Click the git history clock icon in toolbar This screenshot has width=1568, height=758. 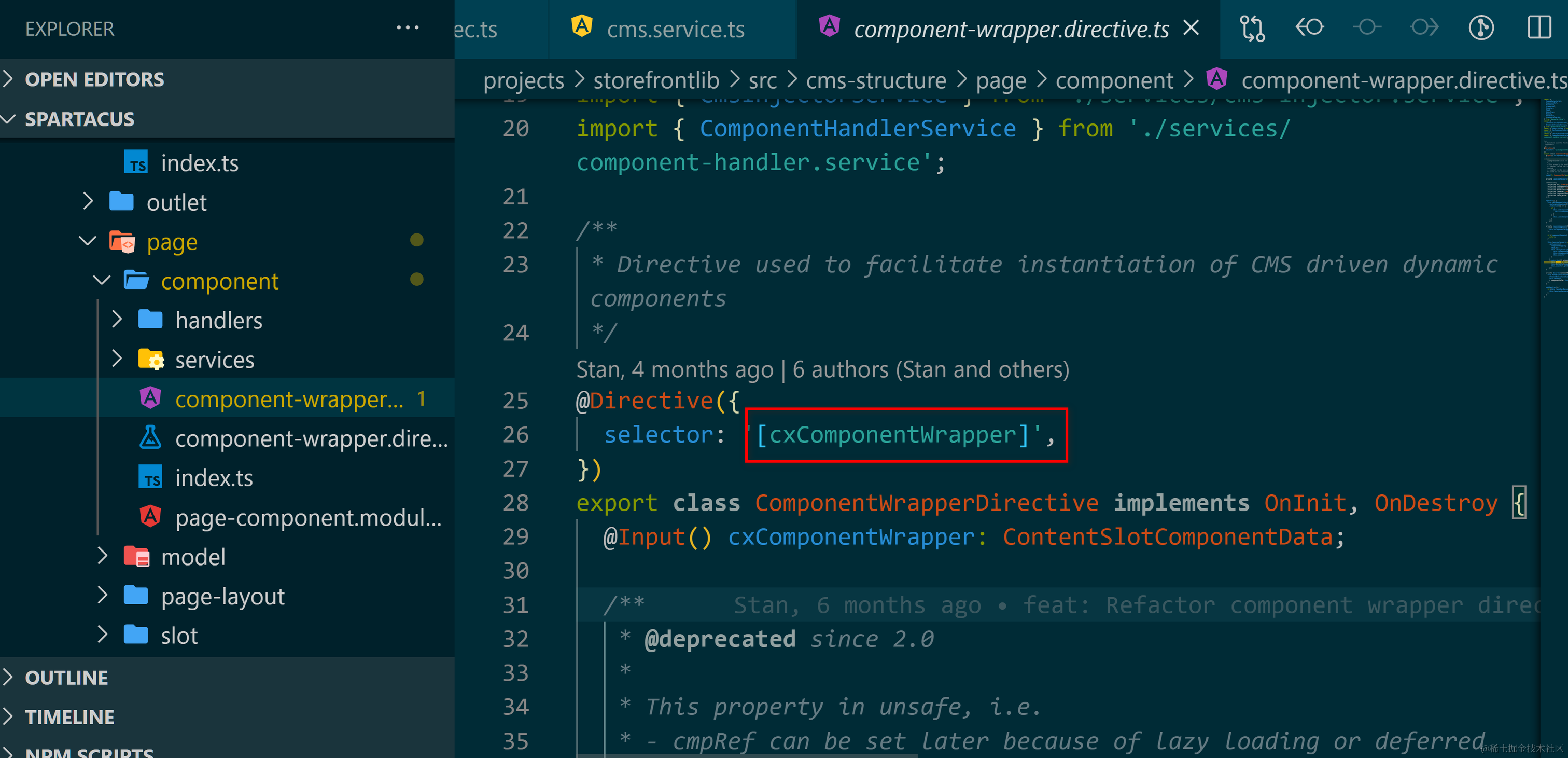tap(1481, 27)
